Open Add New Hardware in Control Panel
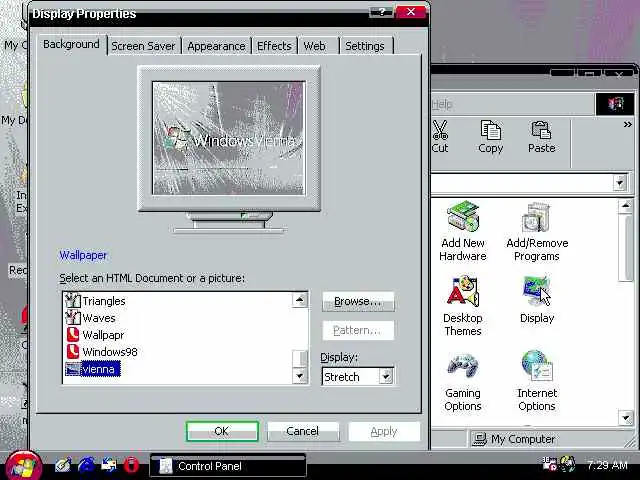Viewport: 640px width, 480px height. 462,231
